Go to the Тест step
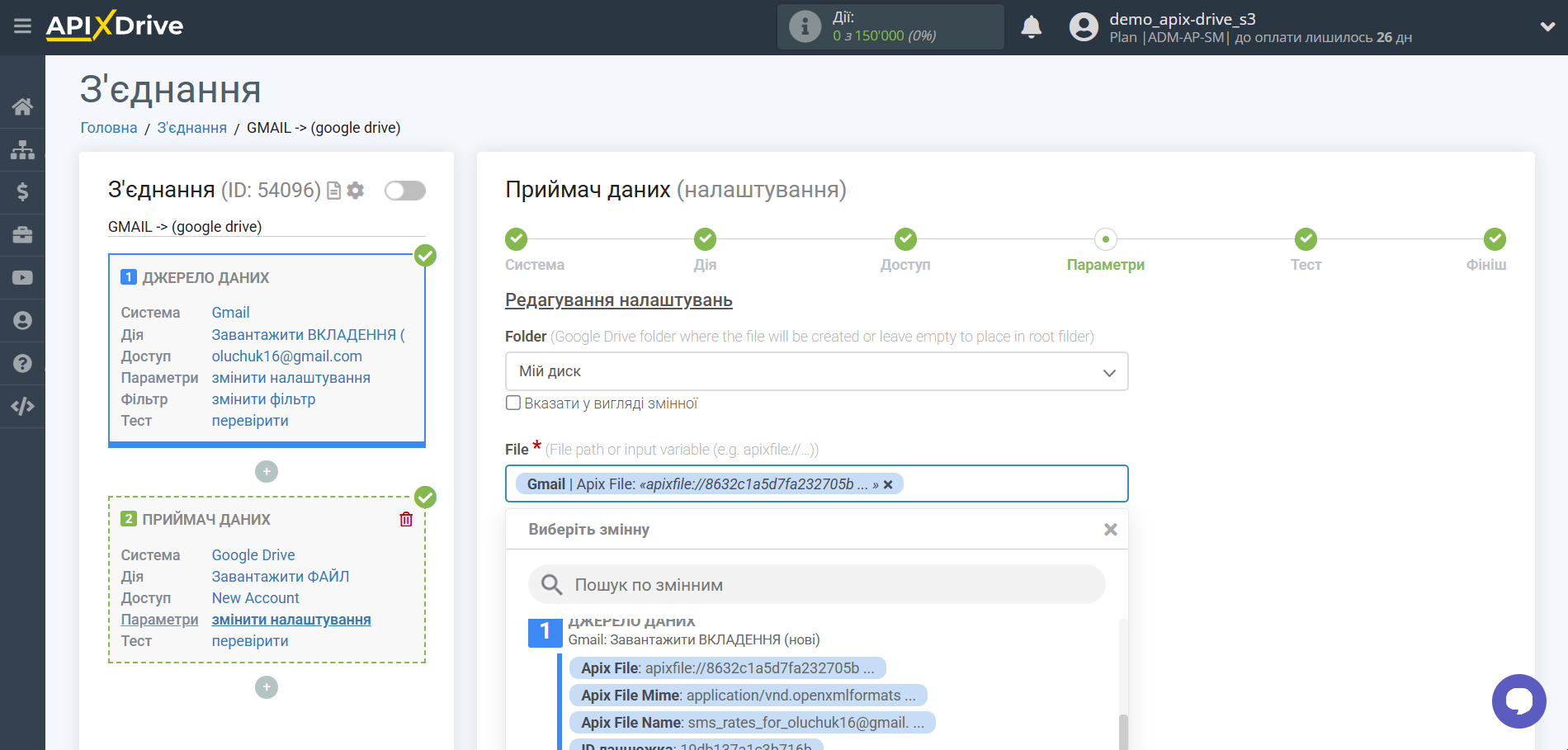Viewport: 1568px width, 750px height. 1306,239
